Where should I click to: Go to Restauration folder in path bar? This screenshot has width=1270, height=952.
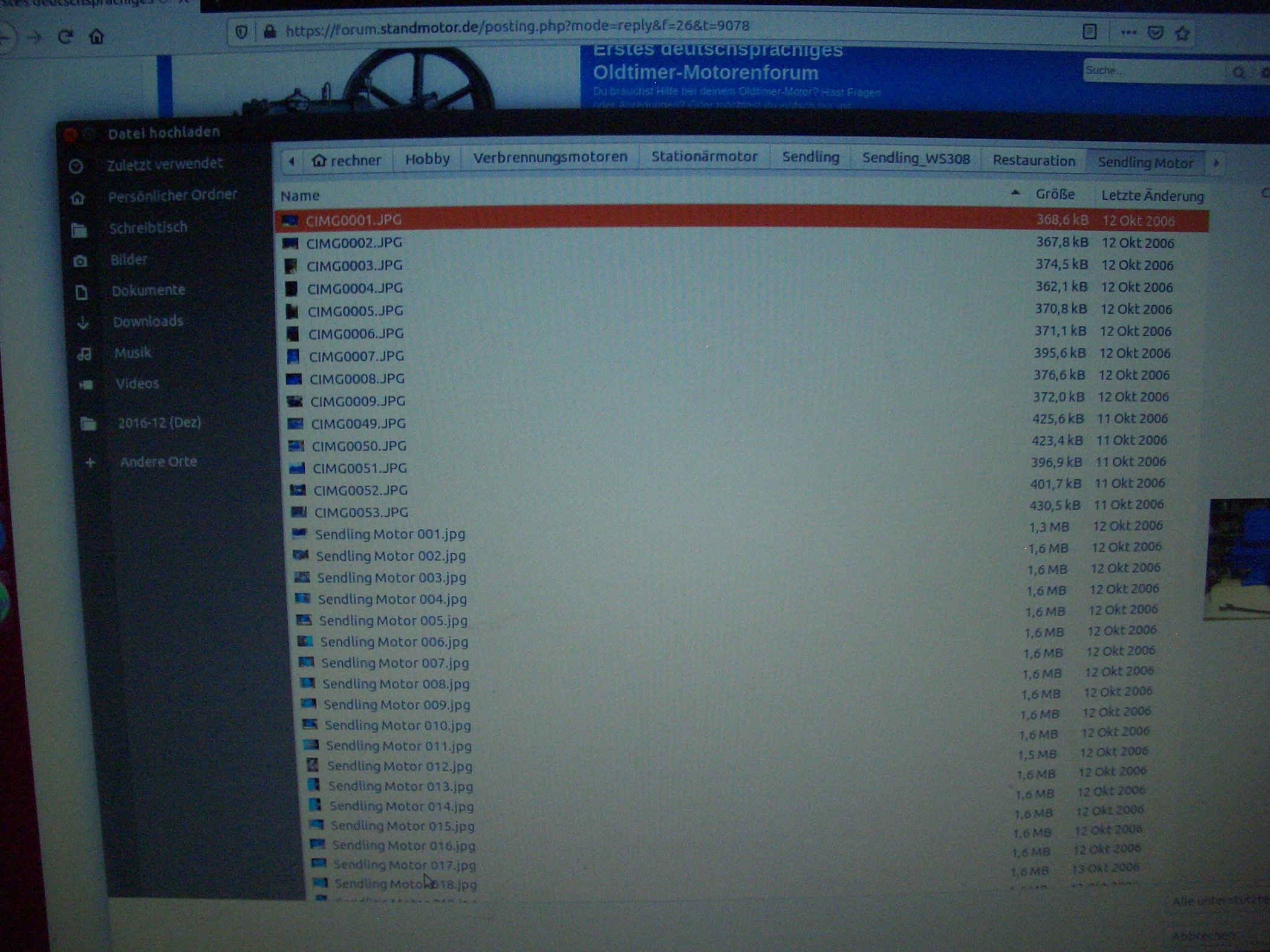point(1034,161)
